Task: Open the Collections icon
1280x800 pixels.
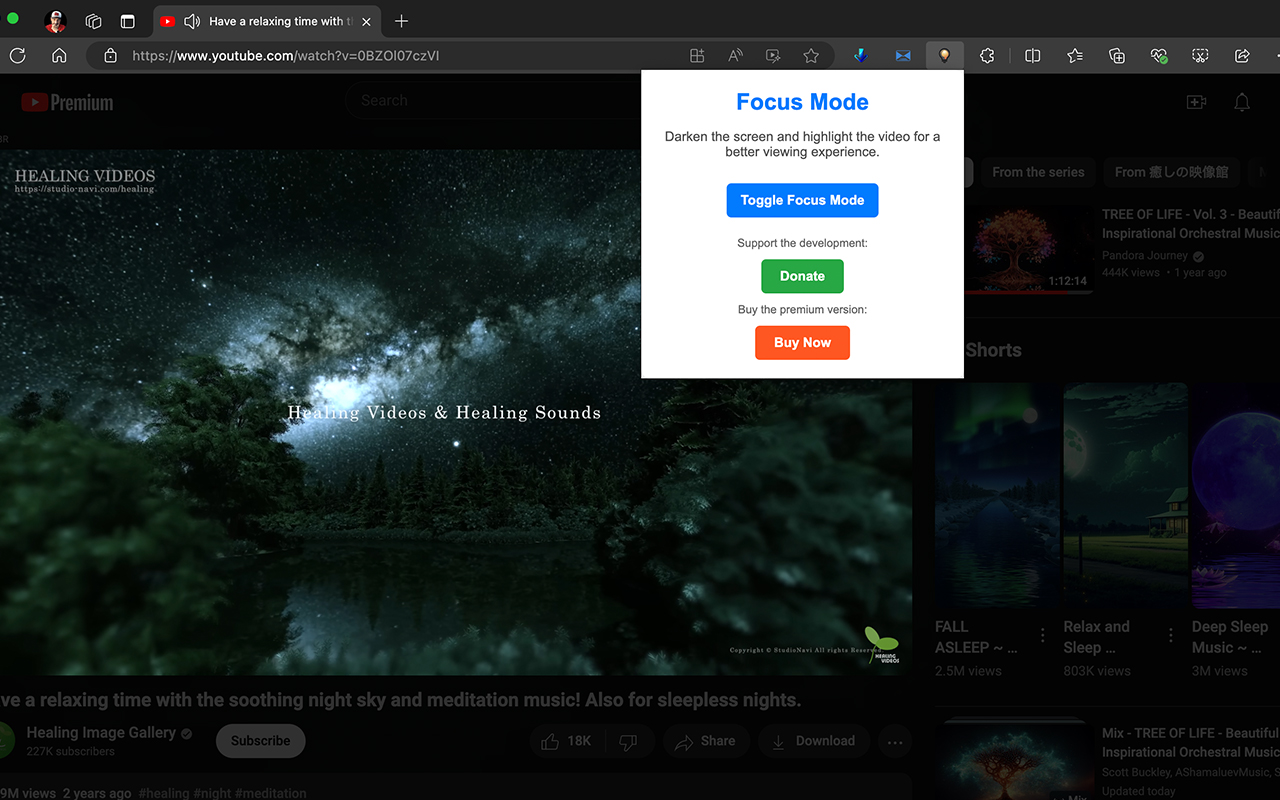Action: click(1117, 56)
